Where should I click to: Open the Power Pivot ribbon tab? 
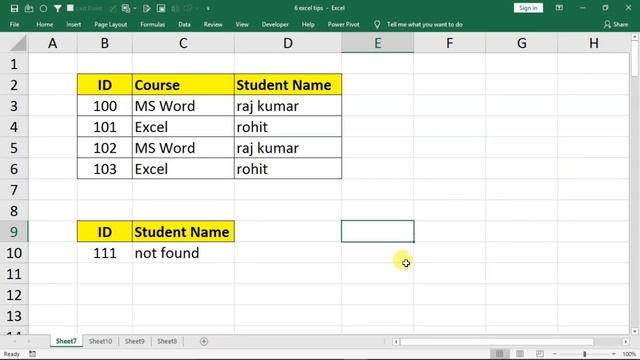[344, 24]
